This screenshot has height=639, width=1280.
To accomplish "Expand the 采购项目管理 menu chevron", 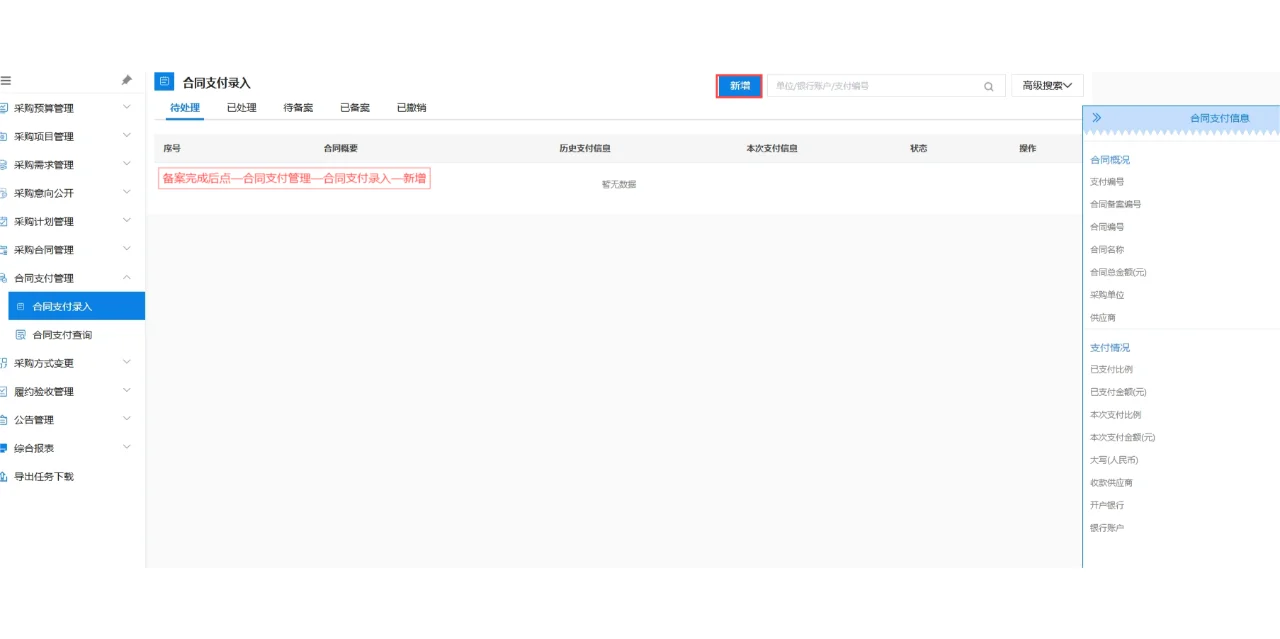I will (127, 135).
